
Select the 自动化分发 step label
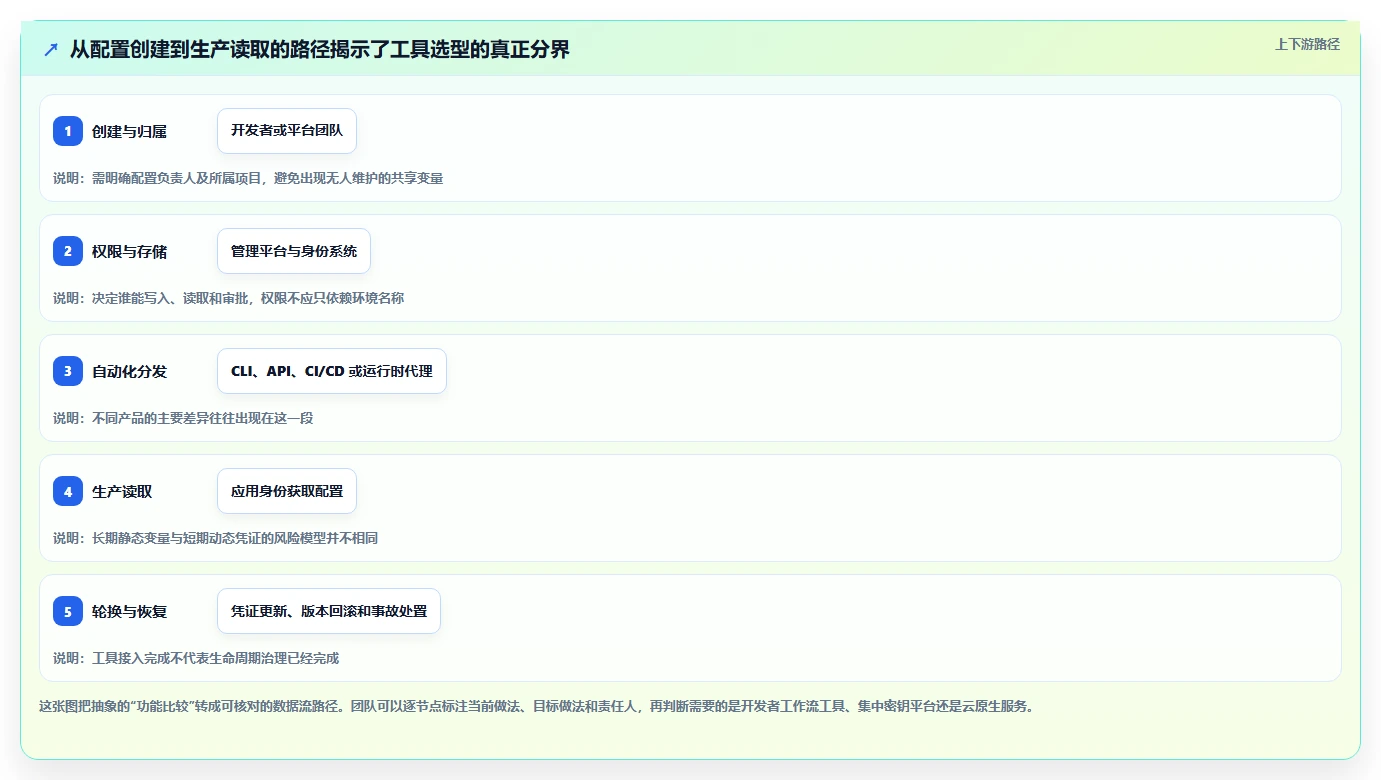click(x=129, y=371)
